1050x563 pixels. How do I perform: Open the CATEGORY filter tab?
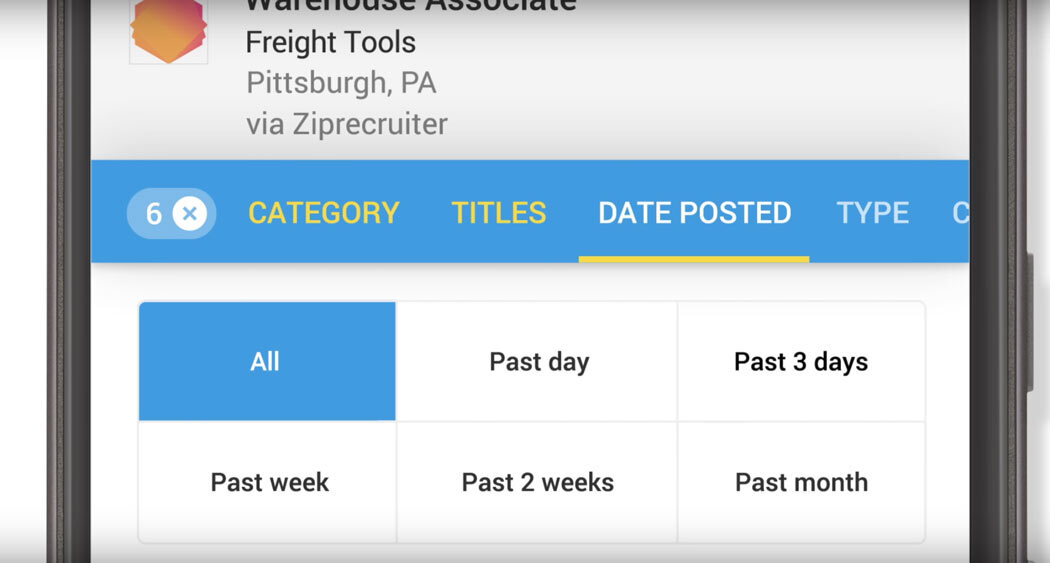(324, 213)
